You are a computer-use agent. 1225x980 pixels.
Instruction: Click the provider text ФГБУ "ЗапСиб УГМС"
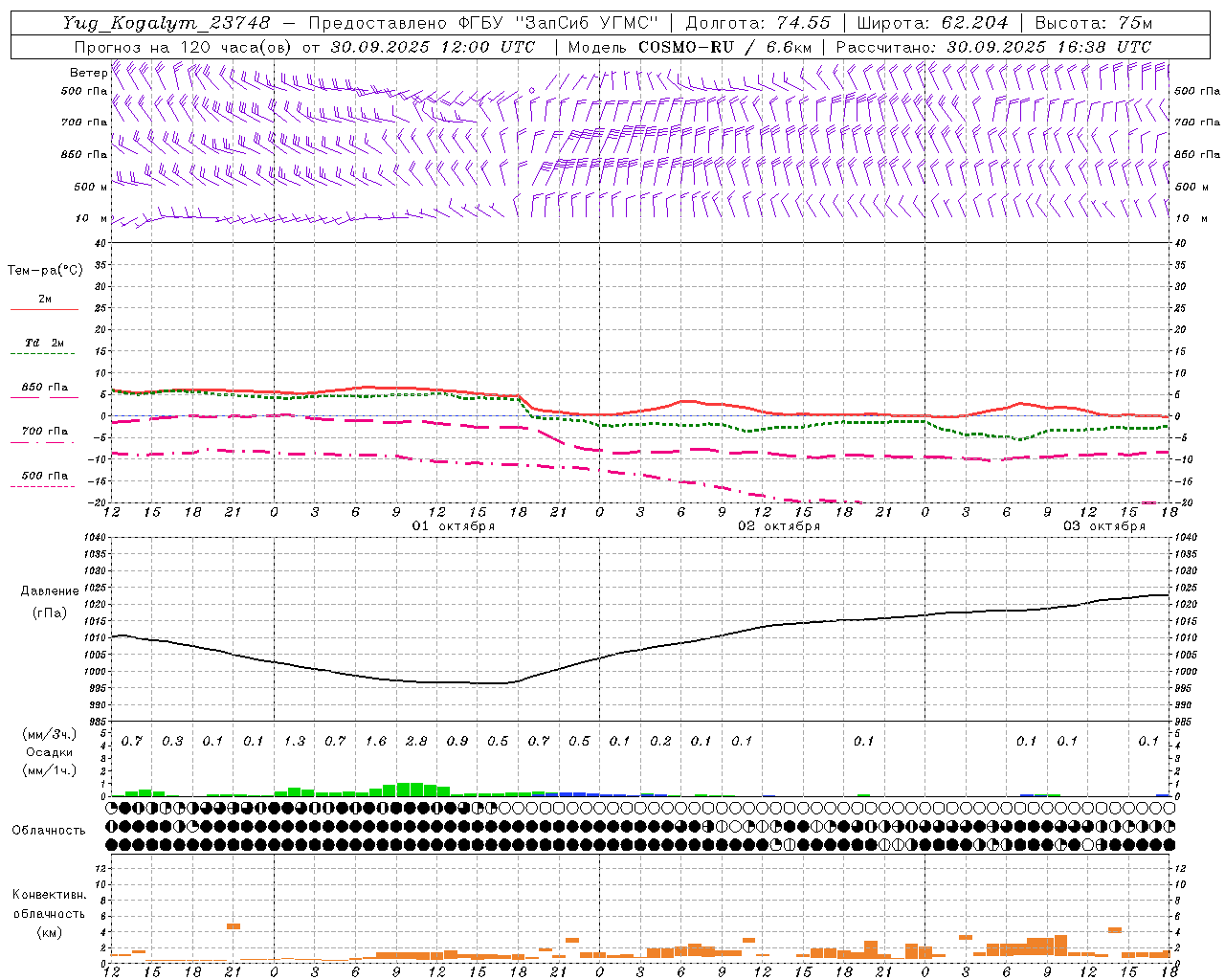559,23
